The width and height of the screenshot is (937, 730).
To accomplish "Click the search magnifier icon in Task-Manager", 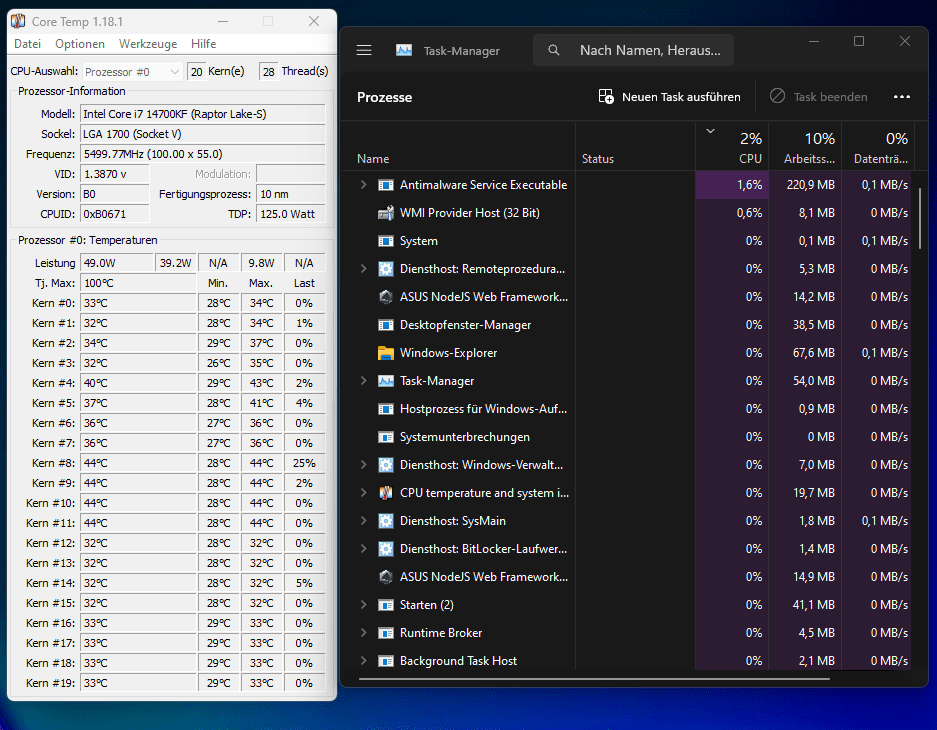I will click(x=554, y=50).
